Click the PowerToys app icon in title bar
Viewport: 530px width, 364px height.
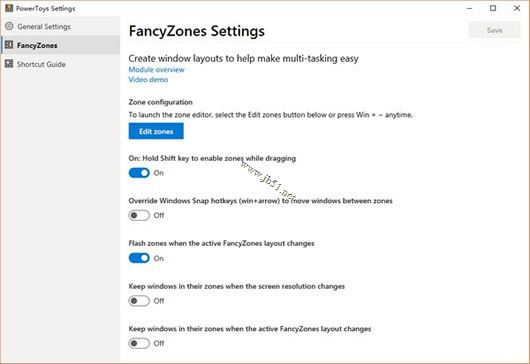click(x=9, y=8)
